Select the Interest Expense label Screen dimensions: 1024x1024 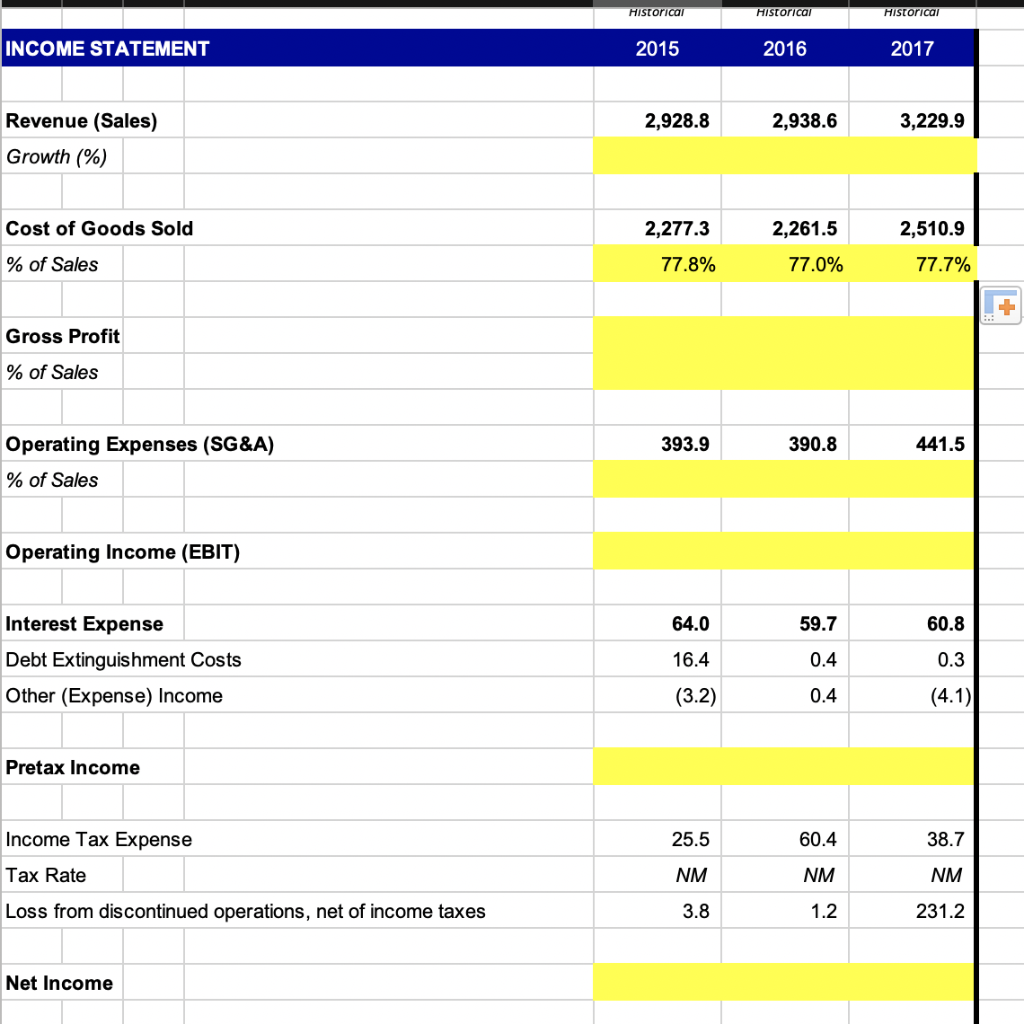pyautogui.click(x=84, y=624)
